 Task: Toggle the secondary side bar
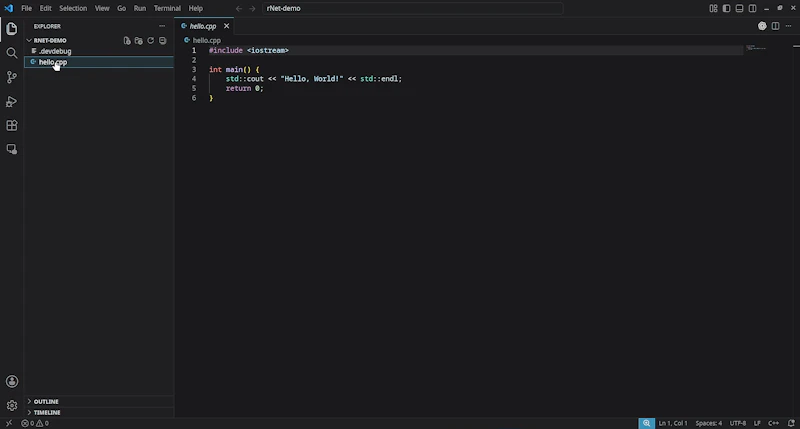(753, 8)
